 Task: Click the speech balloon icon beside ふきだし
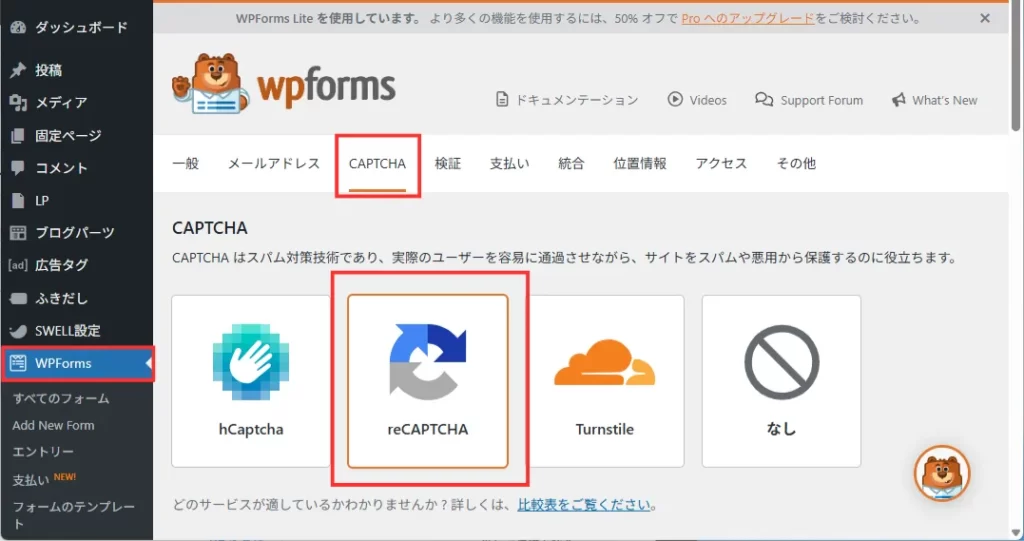(x=18, y=299)
